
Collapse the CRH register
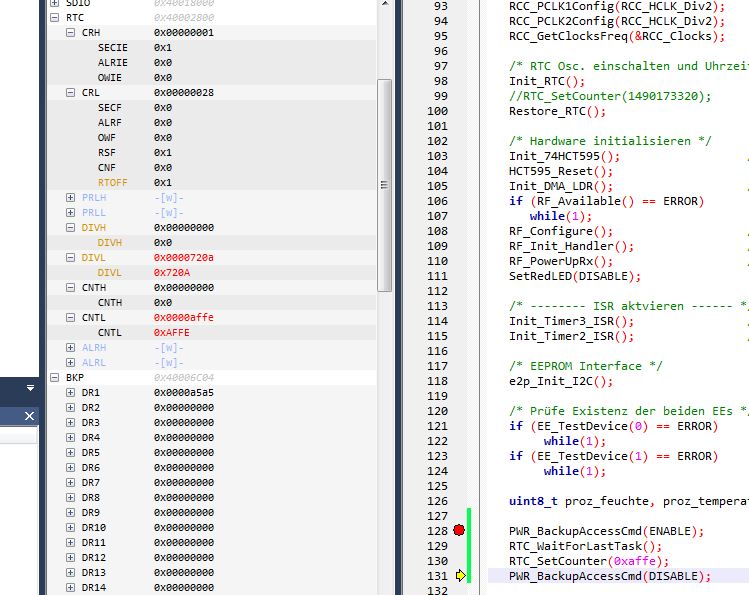tap(70, 32)
